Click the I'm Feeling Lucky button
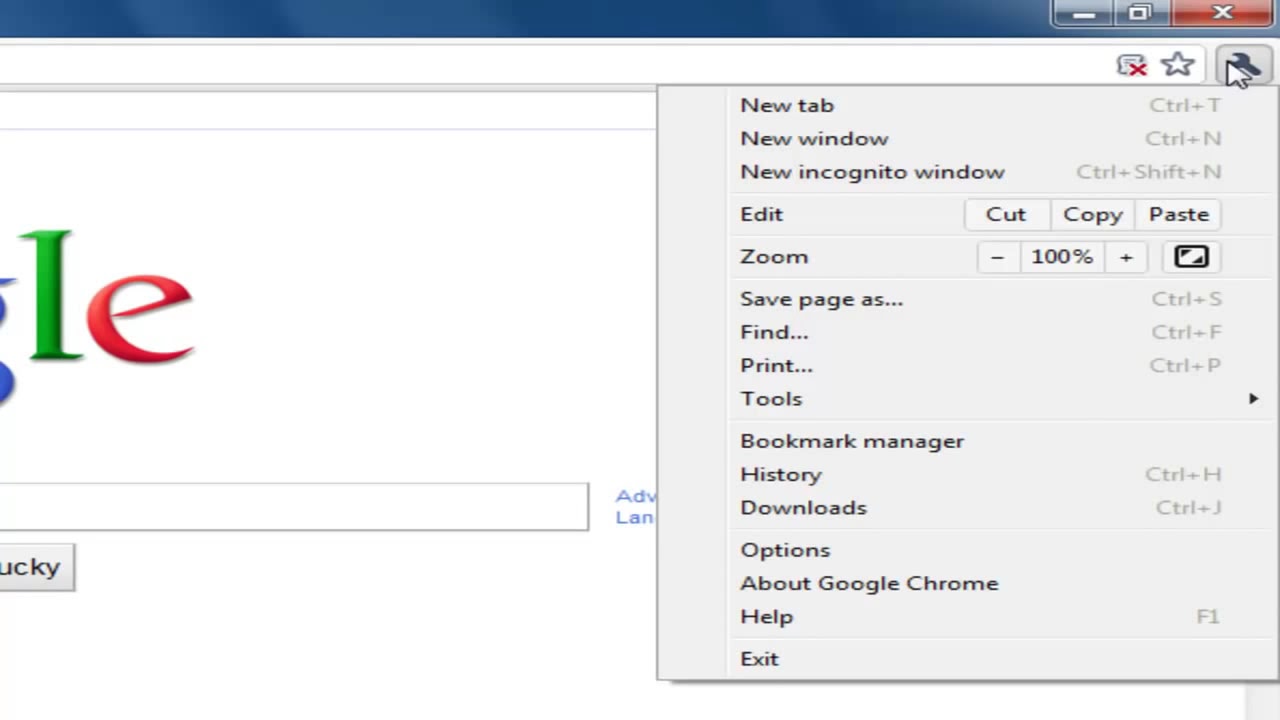This screenshot has height=720, width=1280. [37, 567]
